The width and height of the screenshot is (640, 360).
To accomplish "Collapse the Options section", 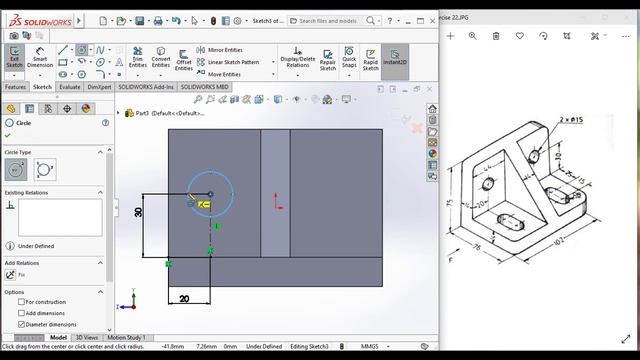I will tap(100, 292).
